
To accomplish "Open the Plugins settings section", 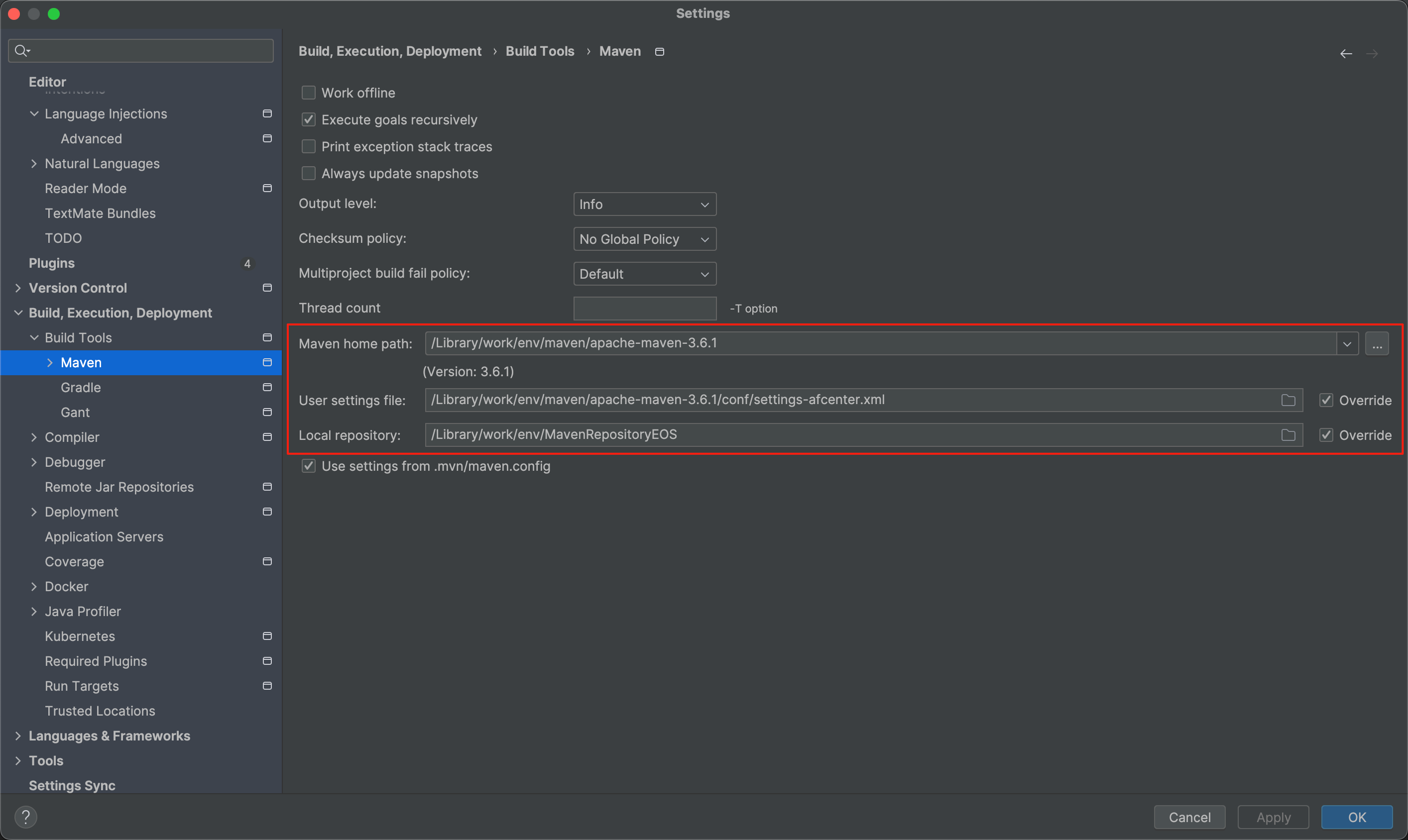I will click(51, 263).
